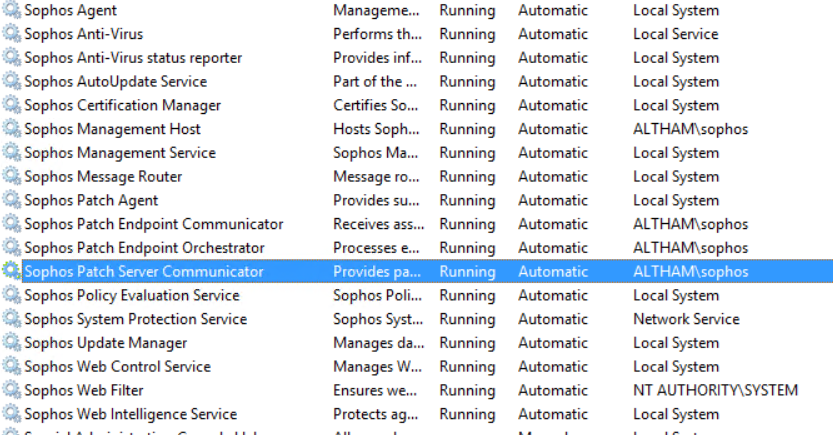Select Sophos Web Control Service name

point(117,366)
